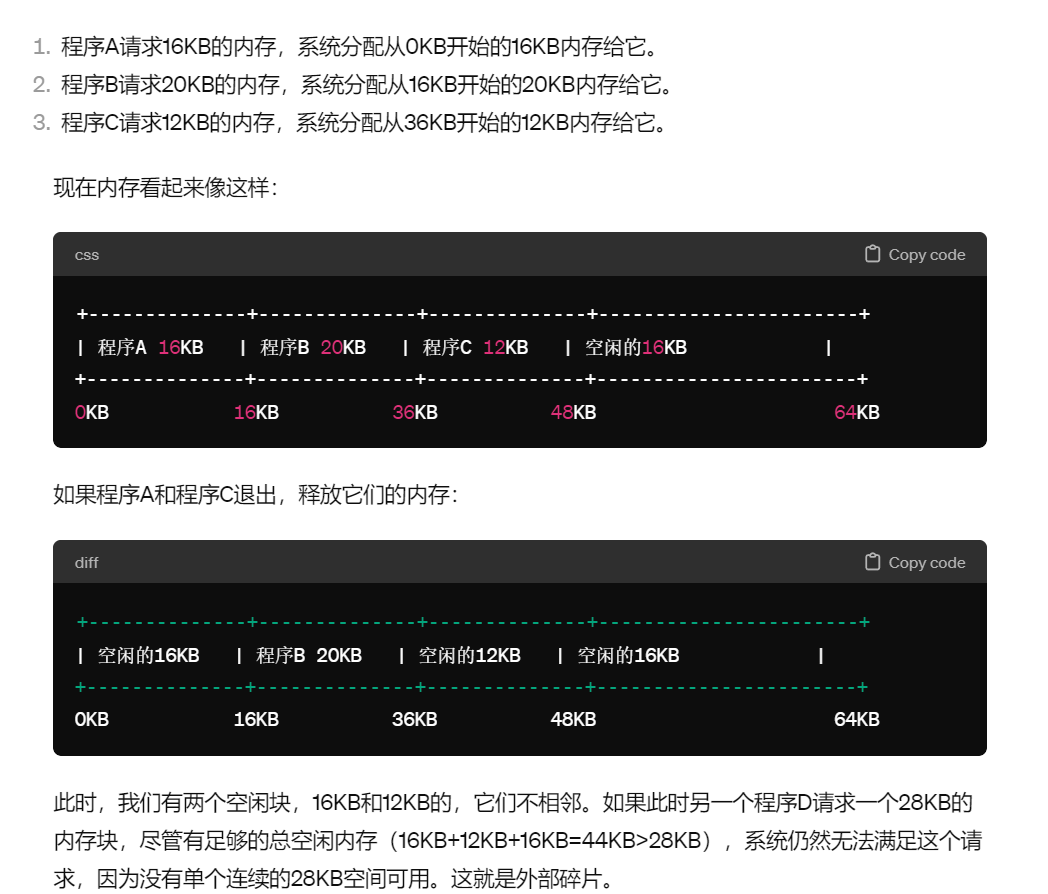Click 64KB label in diff block

857,720
